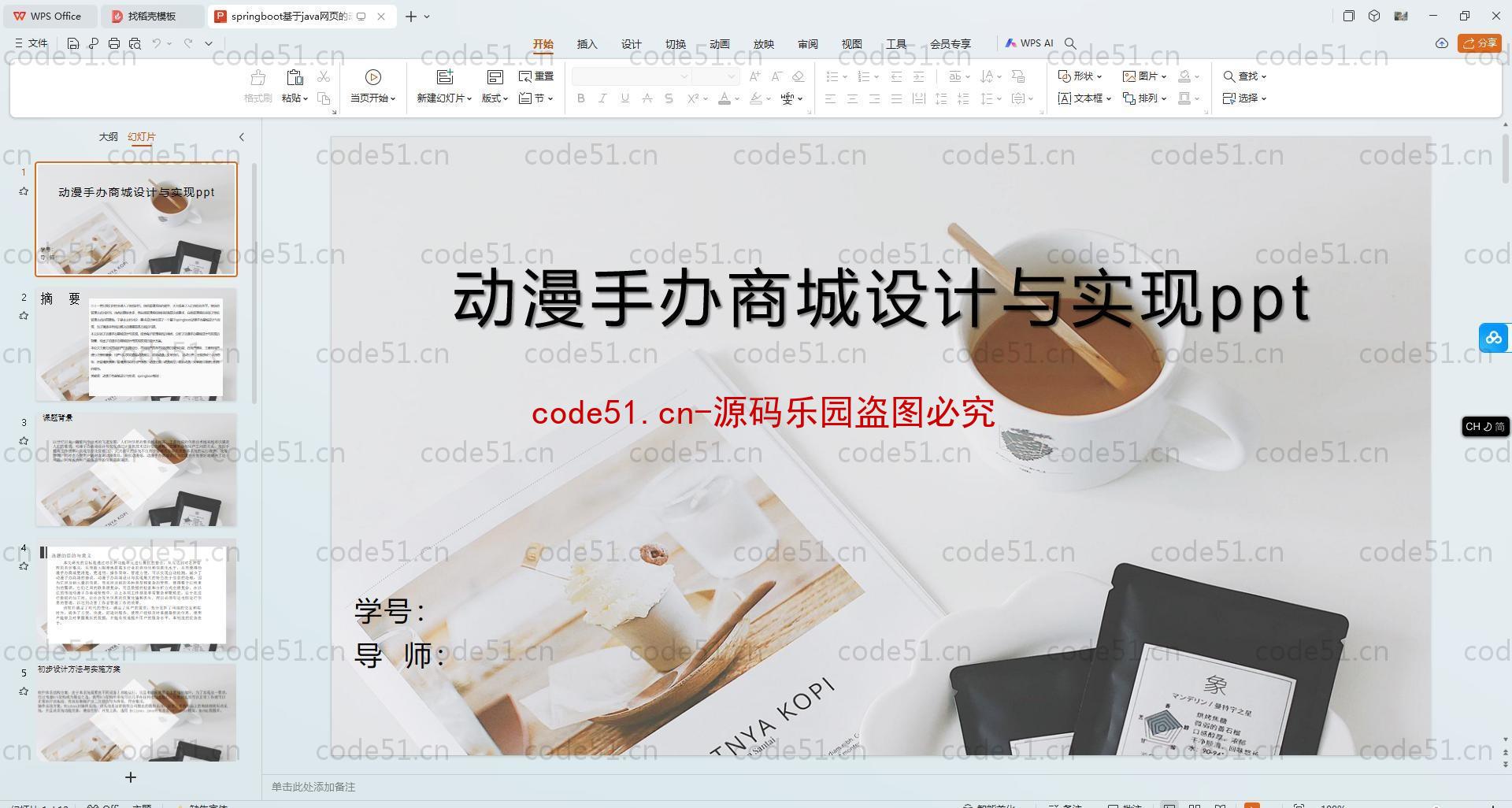Toggle Bold formatting
The width and height of the screenshot is (1512, 808).
tap(581, 98)
